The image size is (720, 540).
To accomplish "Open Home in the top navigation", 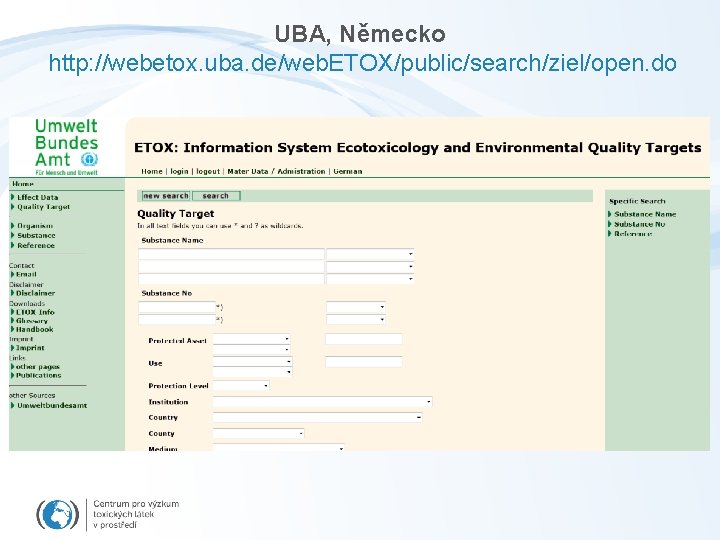I will pyautogui.click(x=152, y=171).
